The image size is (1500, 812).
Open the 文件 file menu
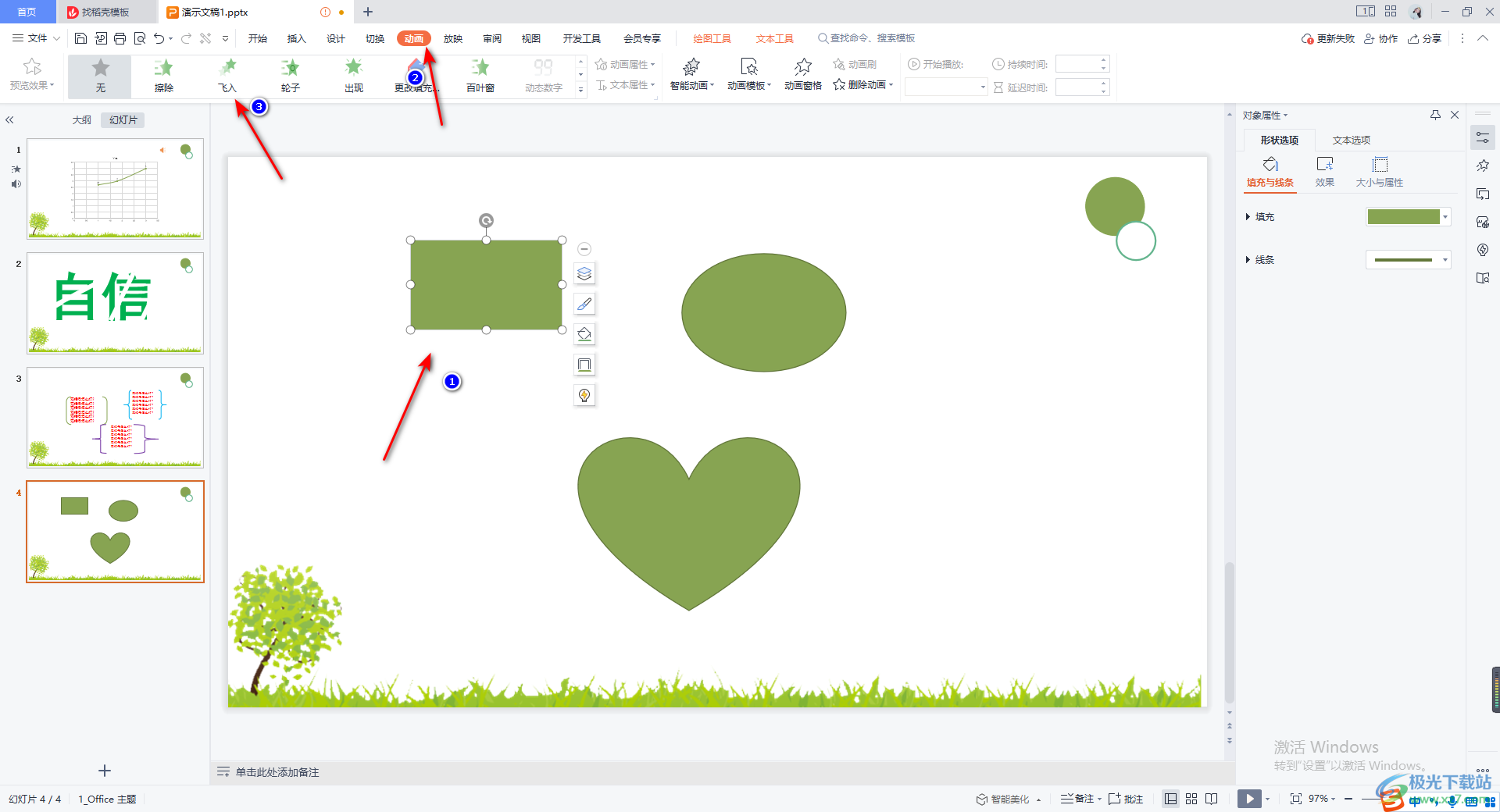pos(37,38)
